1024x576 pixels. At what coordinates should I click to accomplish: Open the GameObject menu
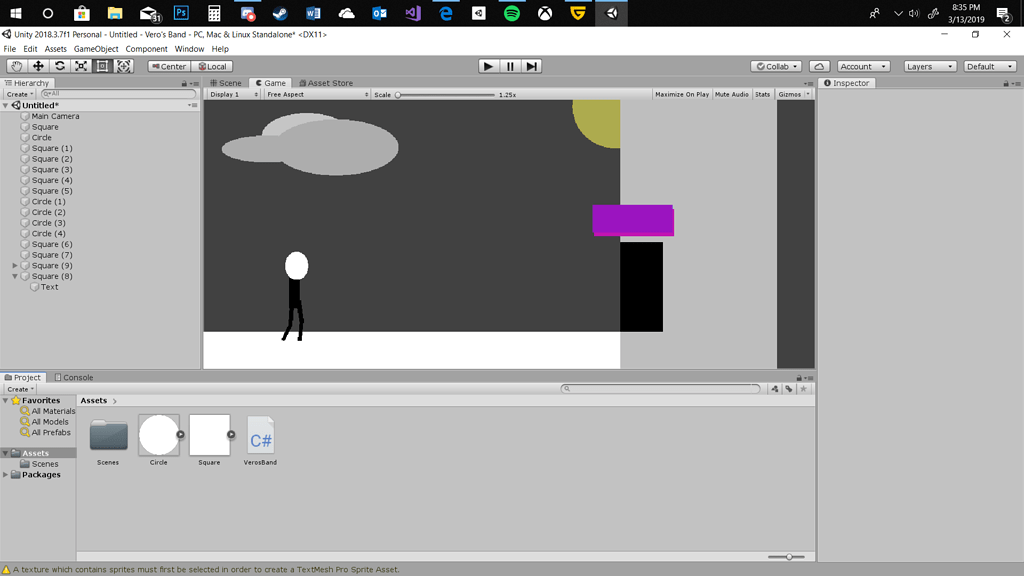tap(96, 49)
